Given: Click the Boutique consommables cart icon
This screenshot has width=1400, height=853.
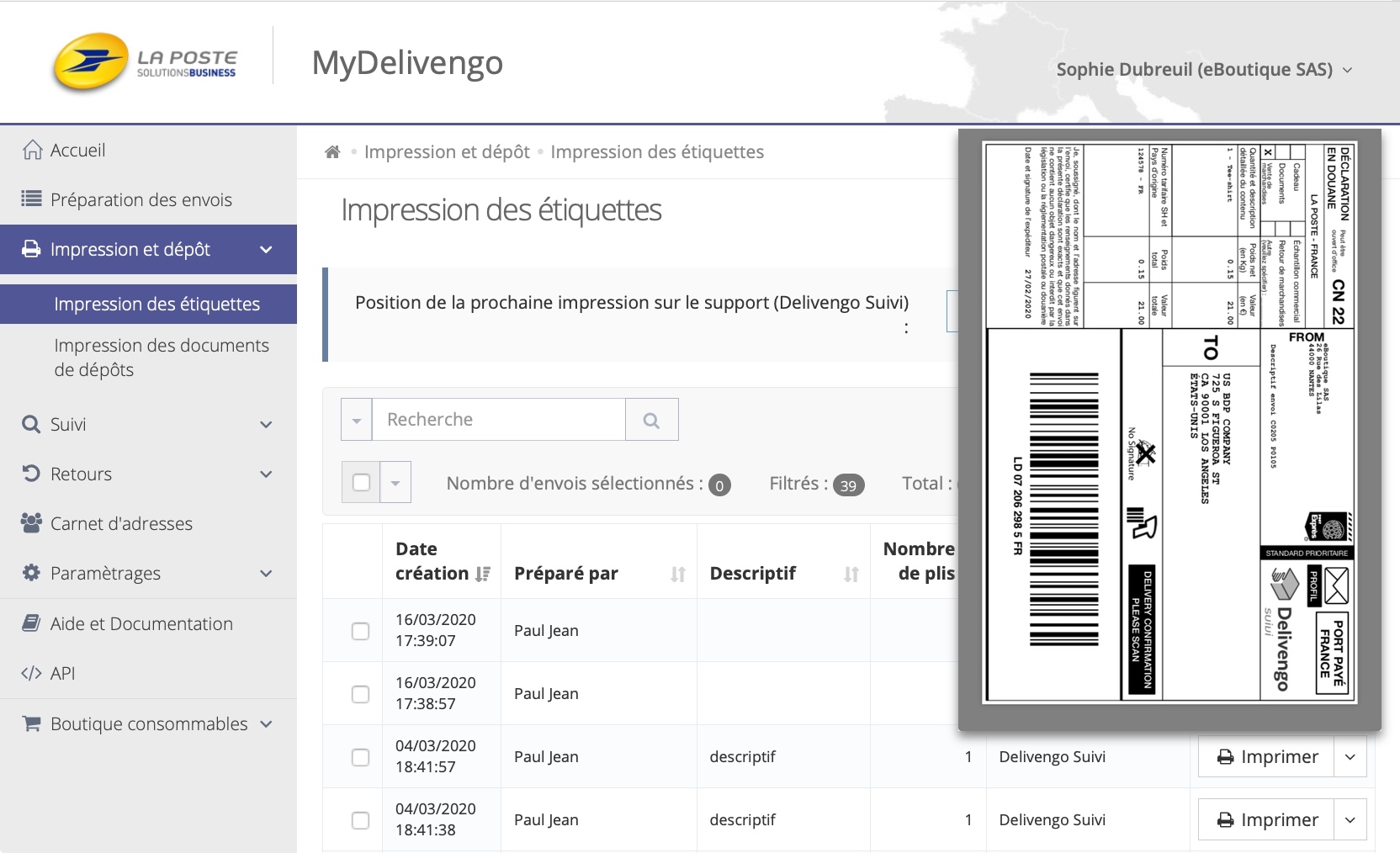Looking at the screenshot, I should (31, 723).
